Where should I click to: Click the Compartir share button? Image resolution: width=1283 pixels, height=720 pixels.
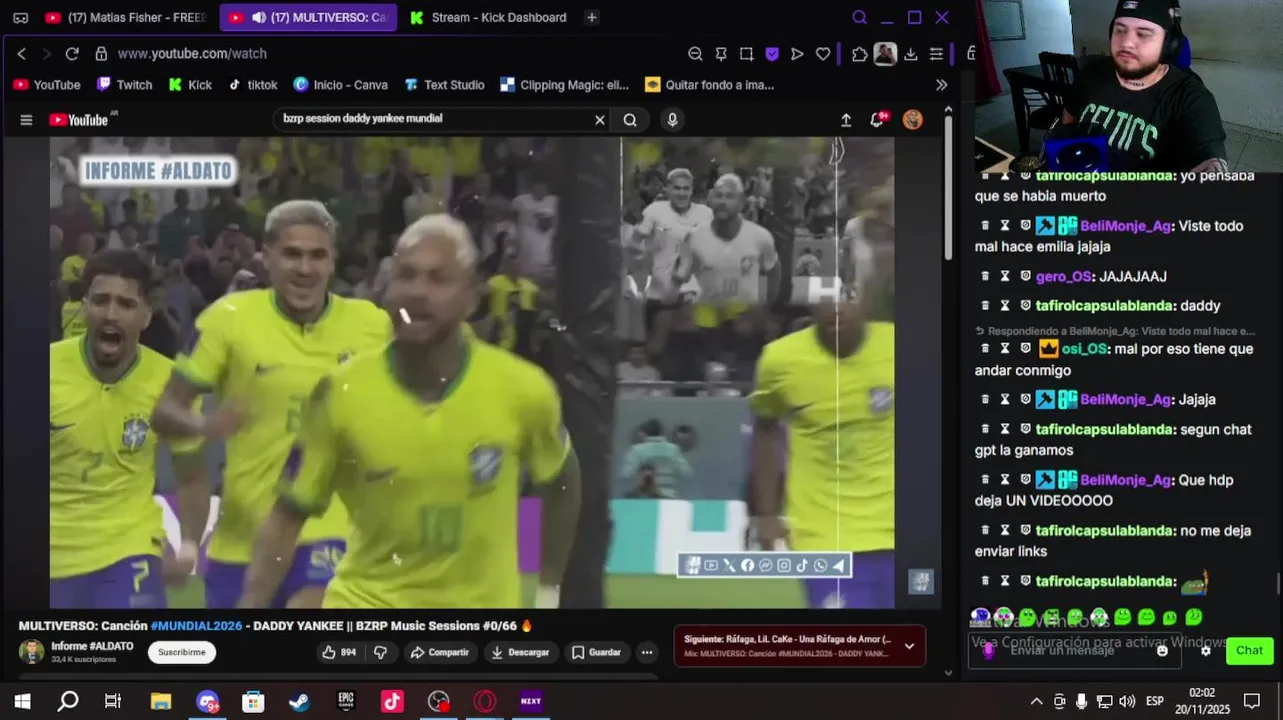pyautogui.click(x=439, y=652)
